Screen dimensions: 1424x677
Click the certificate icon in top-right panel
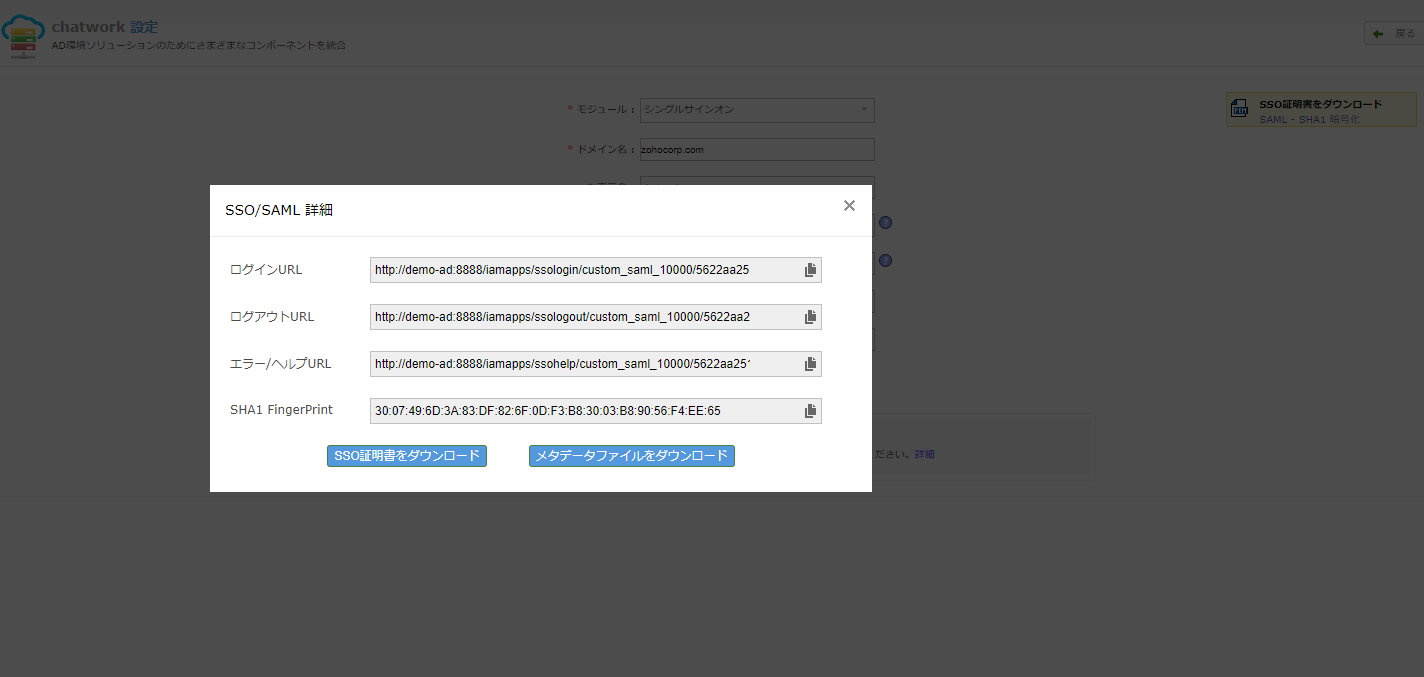(1240, 109)
